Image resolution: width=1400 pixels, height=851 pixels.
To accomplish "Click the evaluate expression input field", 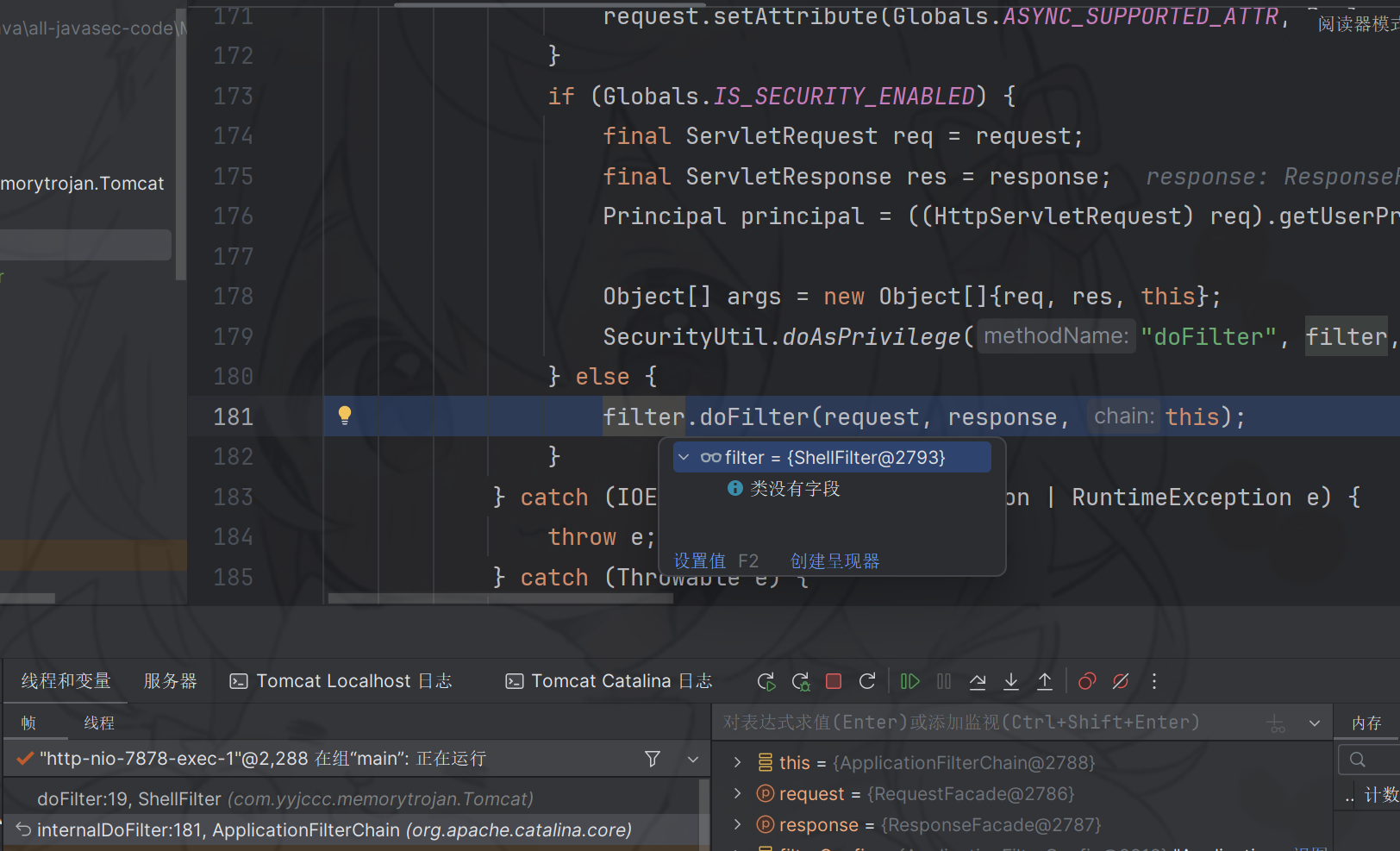I will pyautogui.click(x=983, y=723).
